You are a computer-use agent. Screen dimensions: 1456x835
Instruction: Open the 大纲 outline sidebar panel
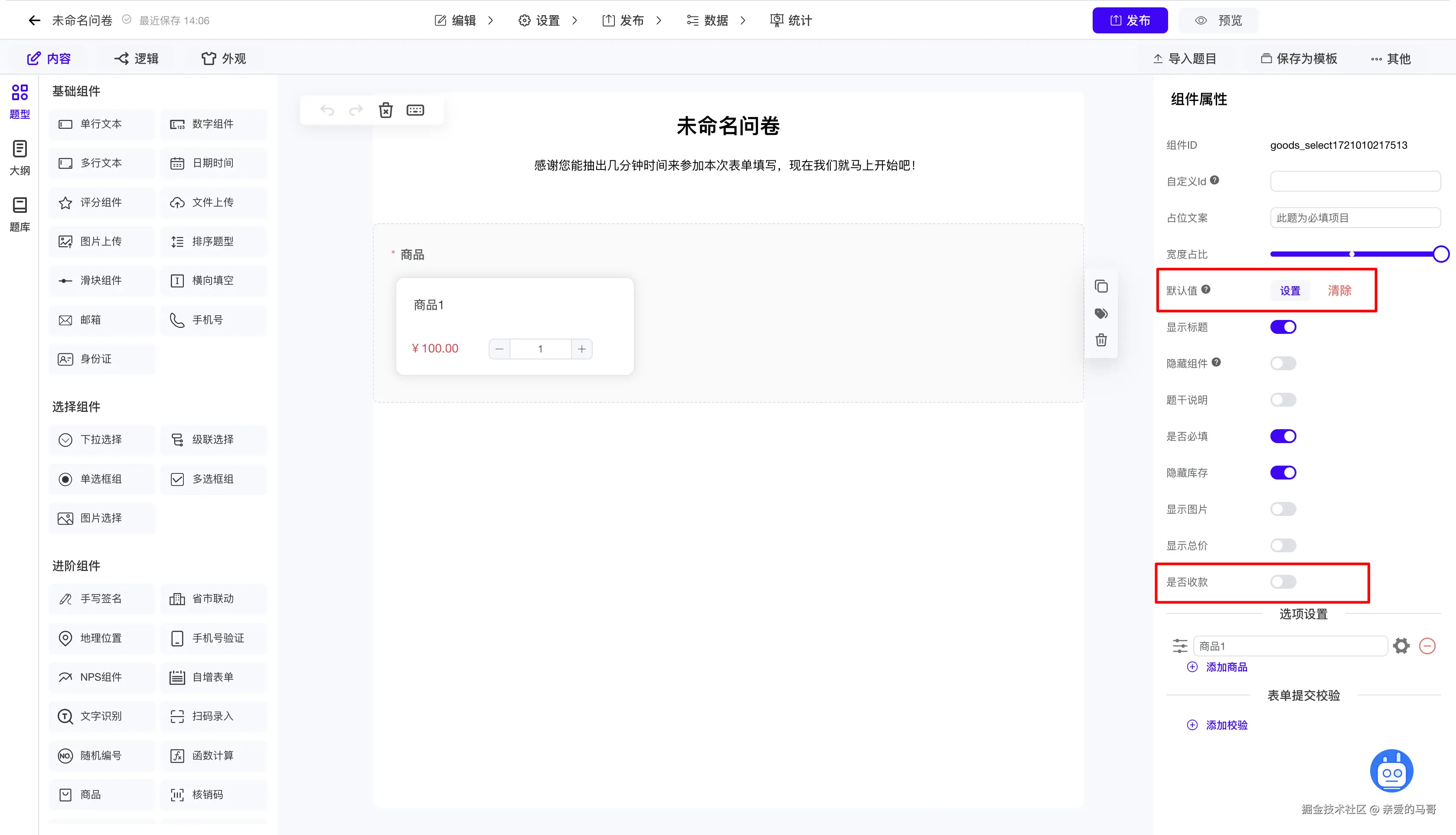(20, 158)
